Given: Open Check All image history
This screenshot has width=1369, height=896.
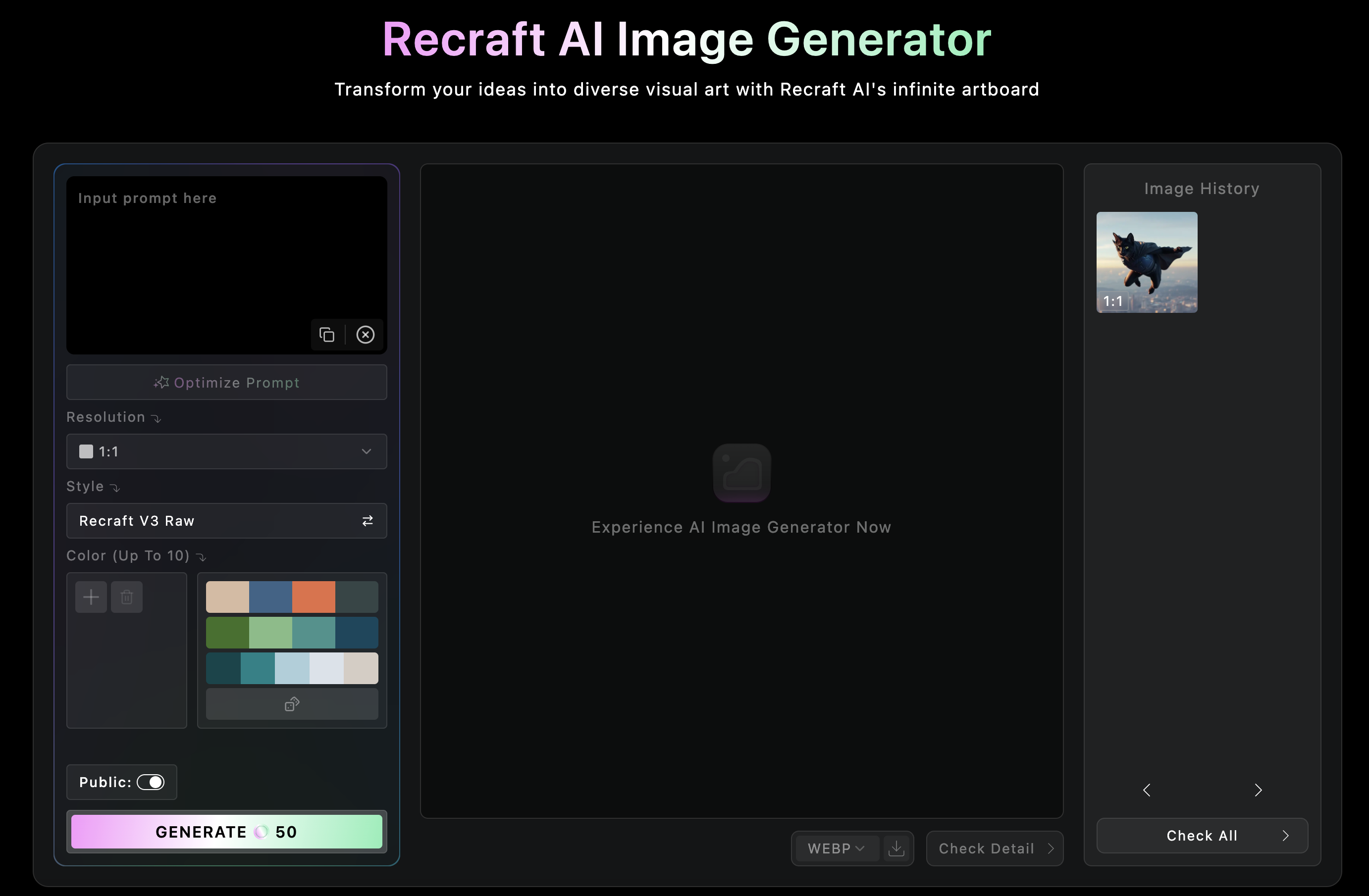Looking at the screenshot, I should 1201,835.
